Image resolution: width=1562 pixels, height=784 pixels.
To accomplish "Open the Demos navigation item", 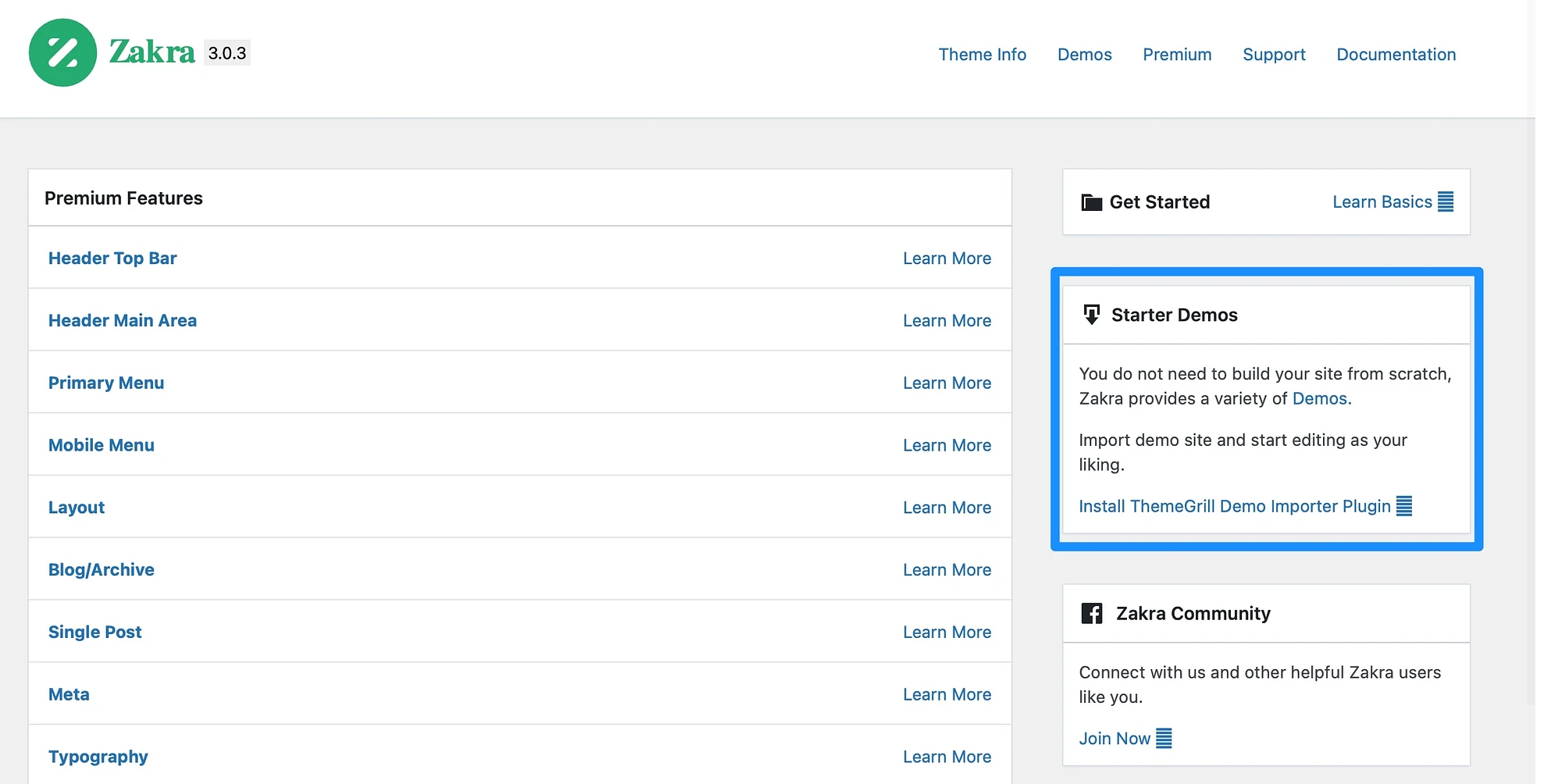I will point(1085,55).
